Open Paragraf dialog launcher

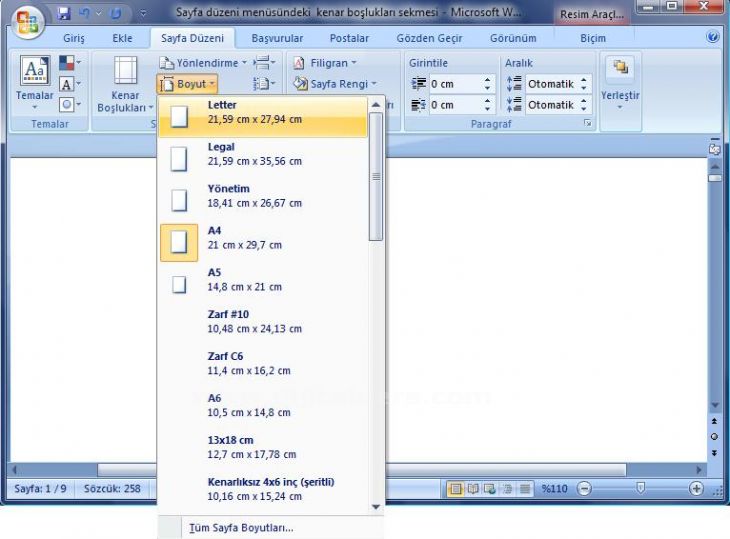[588, 123]
